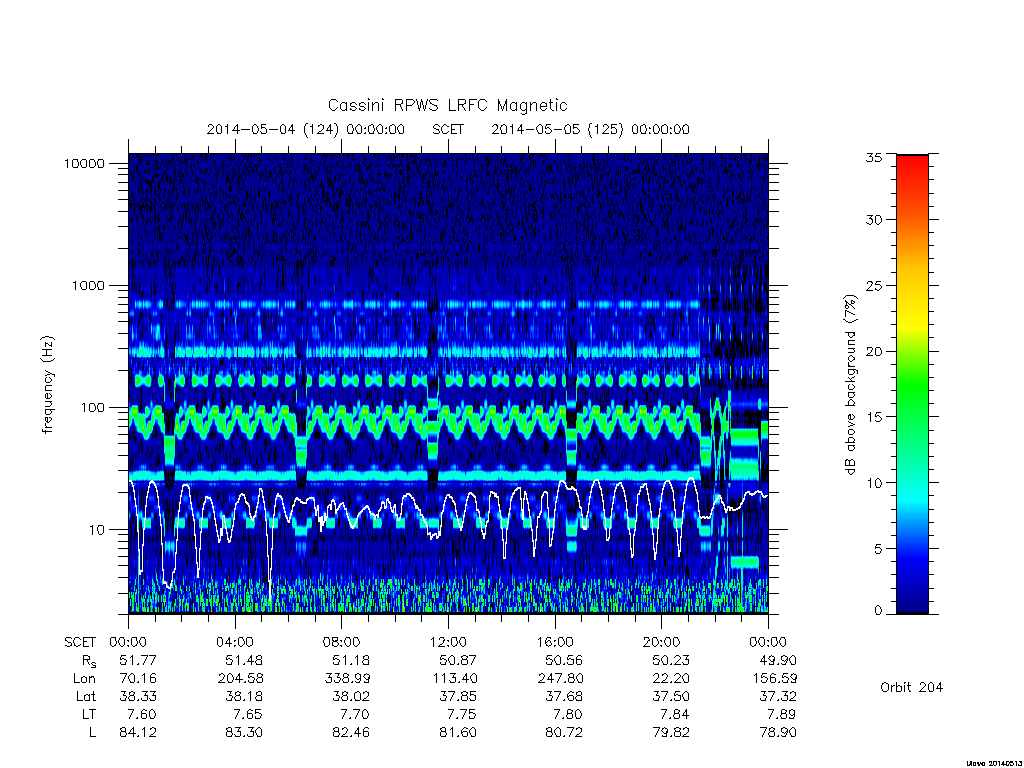Click the L value 78.90

tap(778, 733)
